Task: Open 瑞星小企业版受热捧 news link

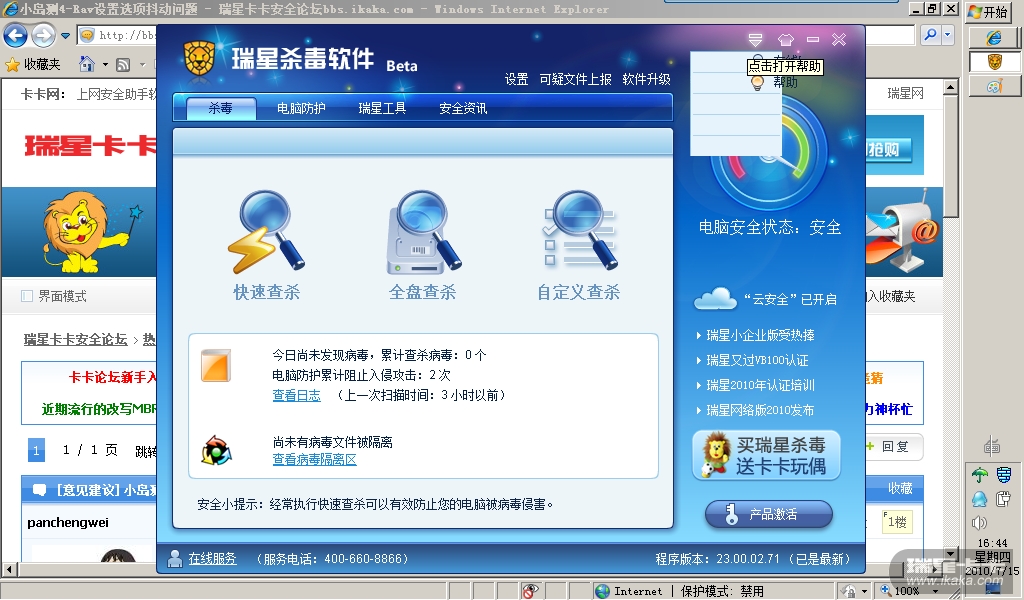Action: 760,335
